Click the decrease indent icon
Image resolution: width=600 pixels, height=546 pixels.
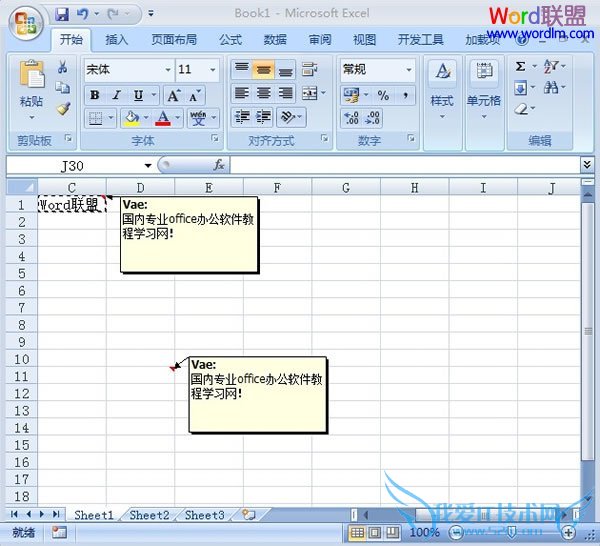click(242, 117)
